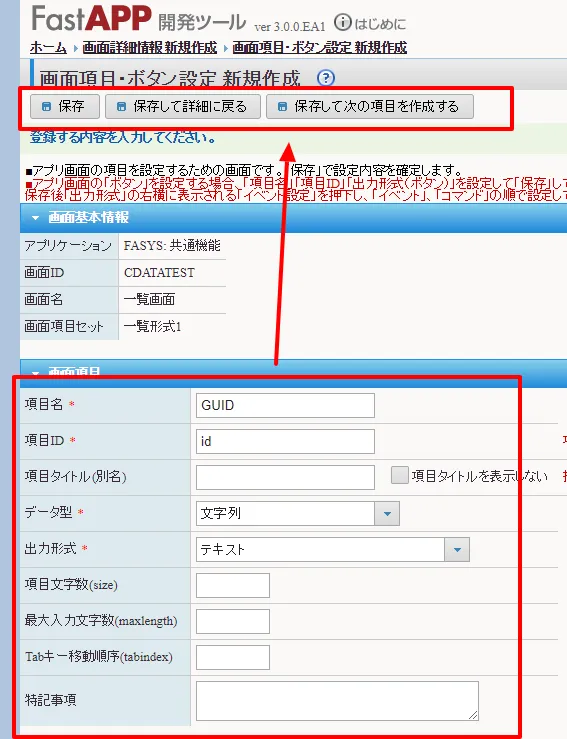This screenshot has width=567, height=739.
Task: Open 画面項目・ボタン設定 新規作成 breadcrumb link
Action: pyautogui.click(x=320, y=48)
